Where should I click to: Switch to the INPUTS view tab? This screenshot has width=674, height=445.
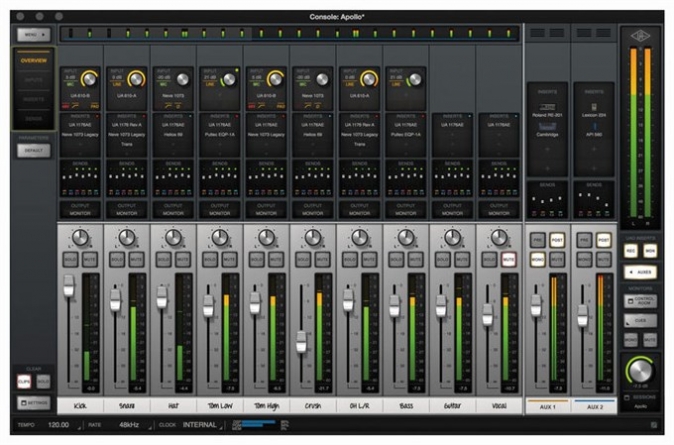(34, 80)
